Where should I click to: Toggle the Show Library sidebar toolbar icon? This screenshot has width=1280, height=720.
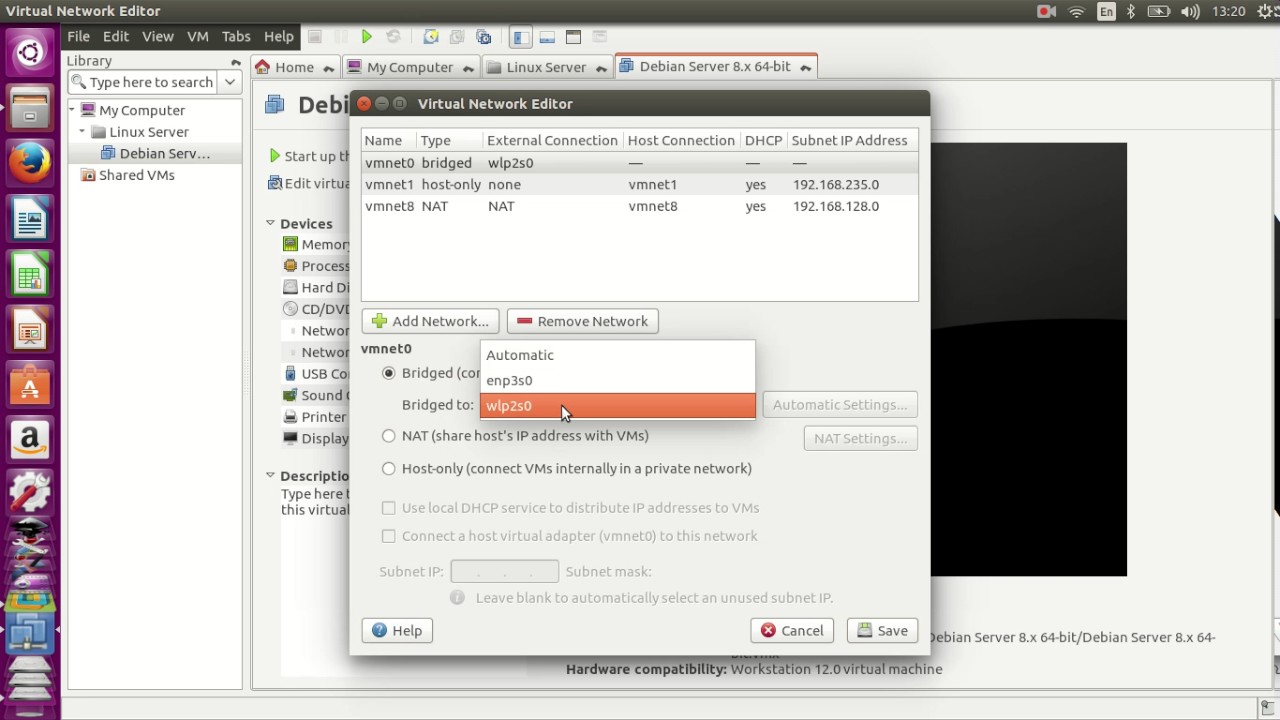(521, 37)
